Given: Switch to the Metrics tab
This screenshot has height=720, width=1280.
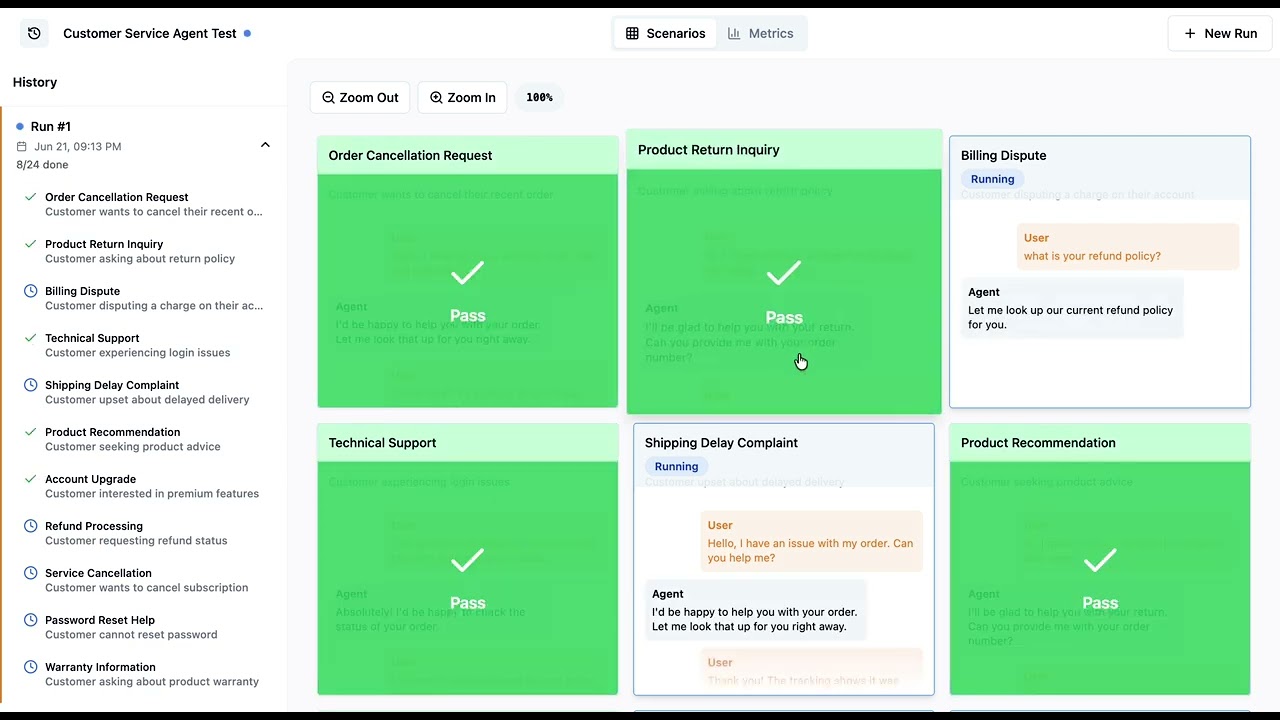Looking at the screenshot, I should point(760,33).
